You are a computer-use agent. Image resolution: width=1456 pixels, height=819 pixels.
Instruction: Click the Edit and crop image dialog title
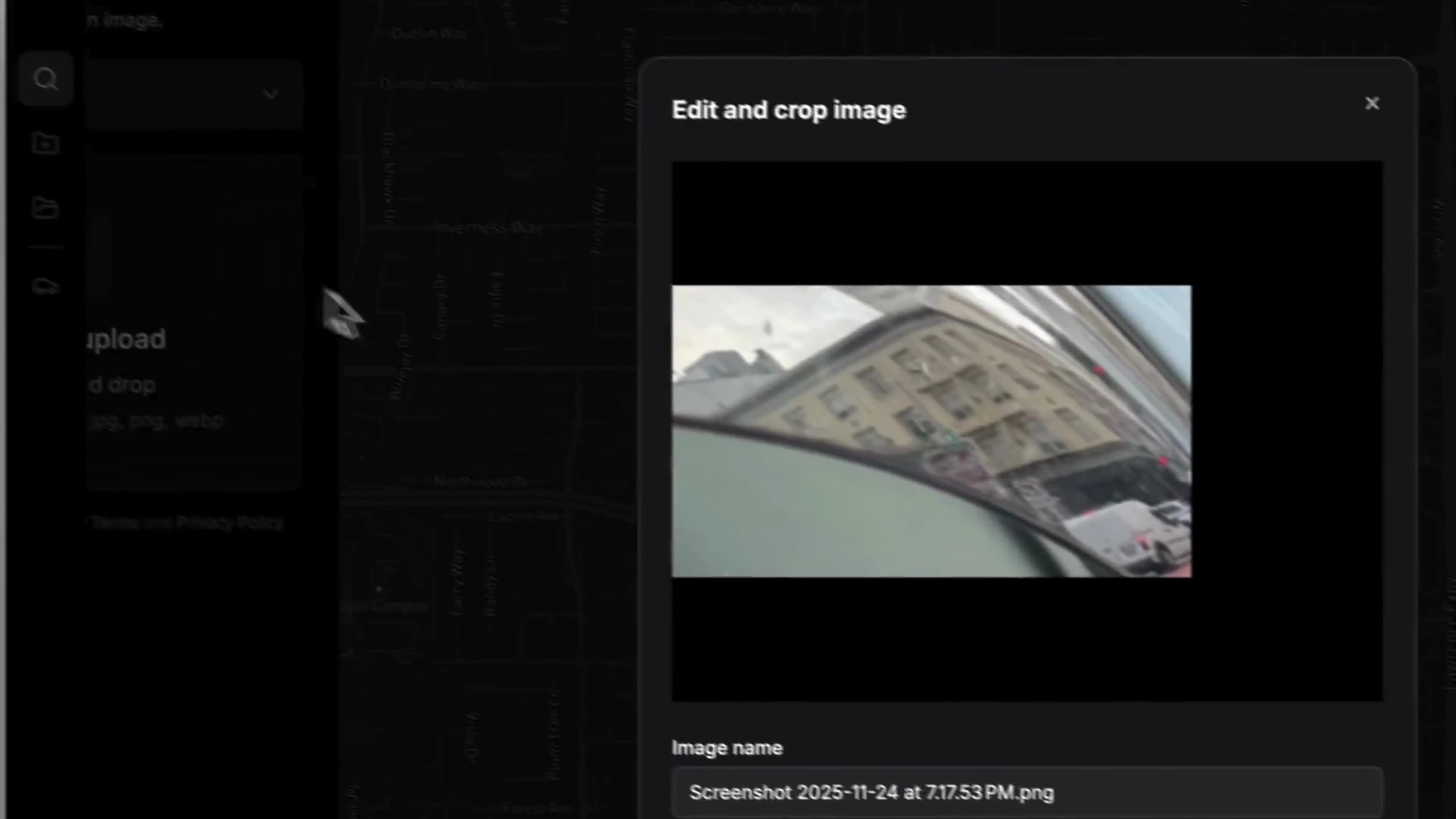789,110
